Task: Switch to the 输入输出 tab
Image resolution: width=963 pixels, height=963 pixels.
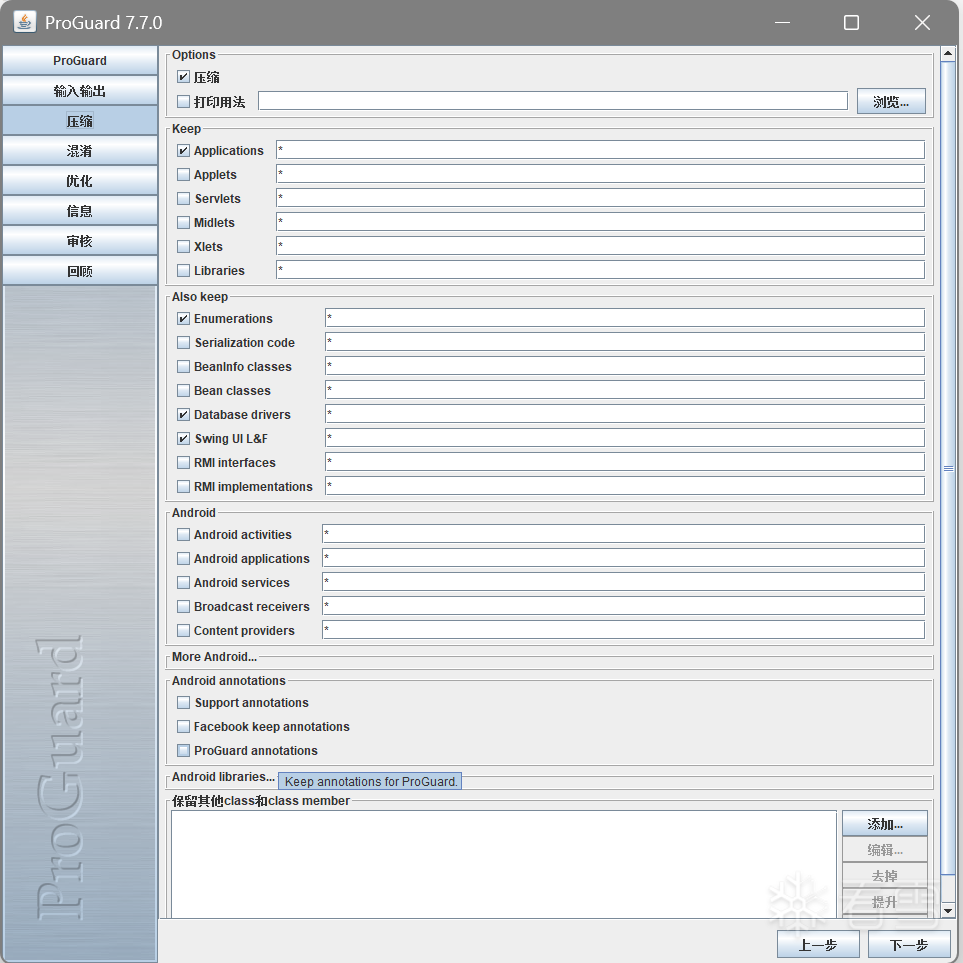Action: point(80,91)
